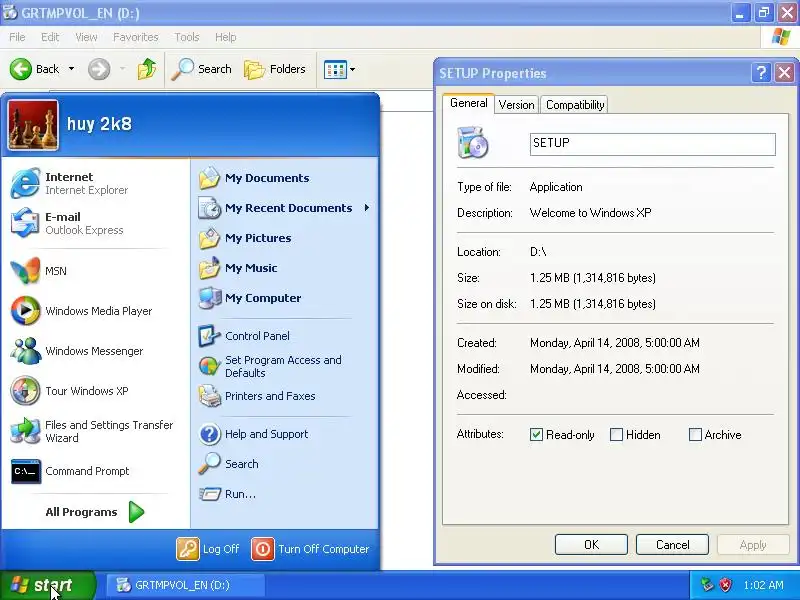
Task: Open the Favorites menu
Action: (135, 37)
